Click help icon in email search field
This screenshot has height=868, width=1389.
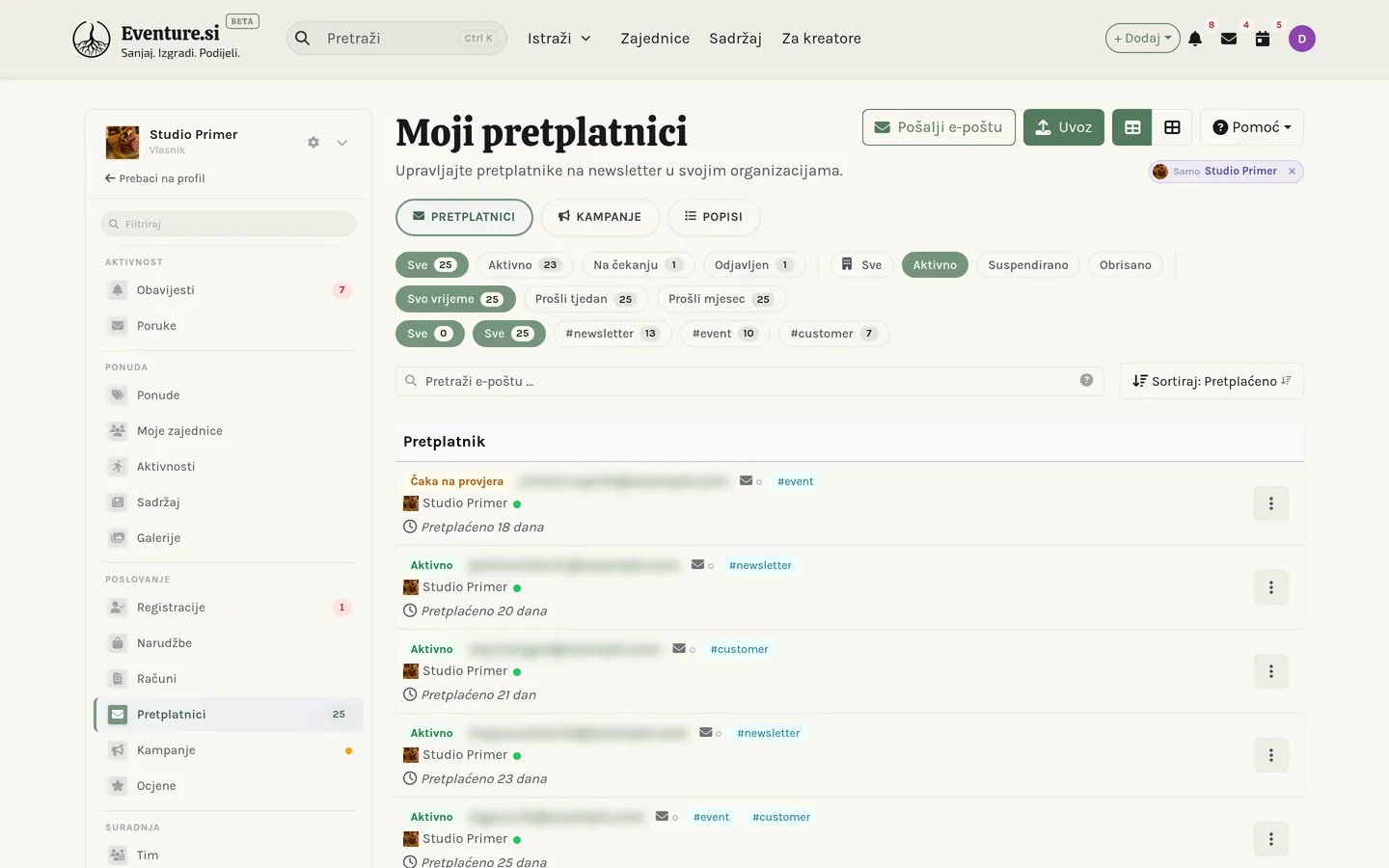pos(1087,380)
